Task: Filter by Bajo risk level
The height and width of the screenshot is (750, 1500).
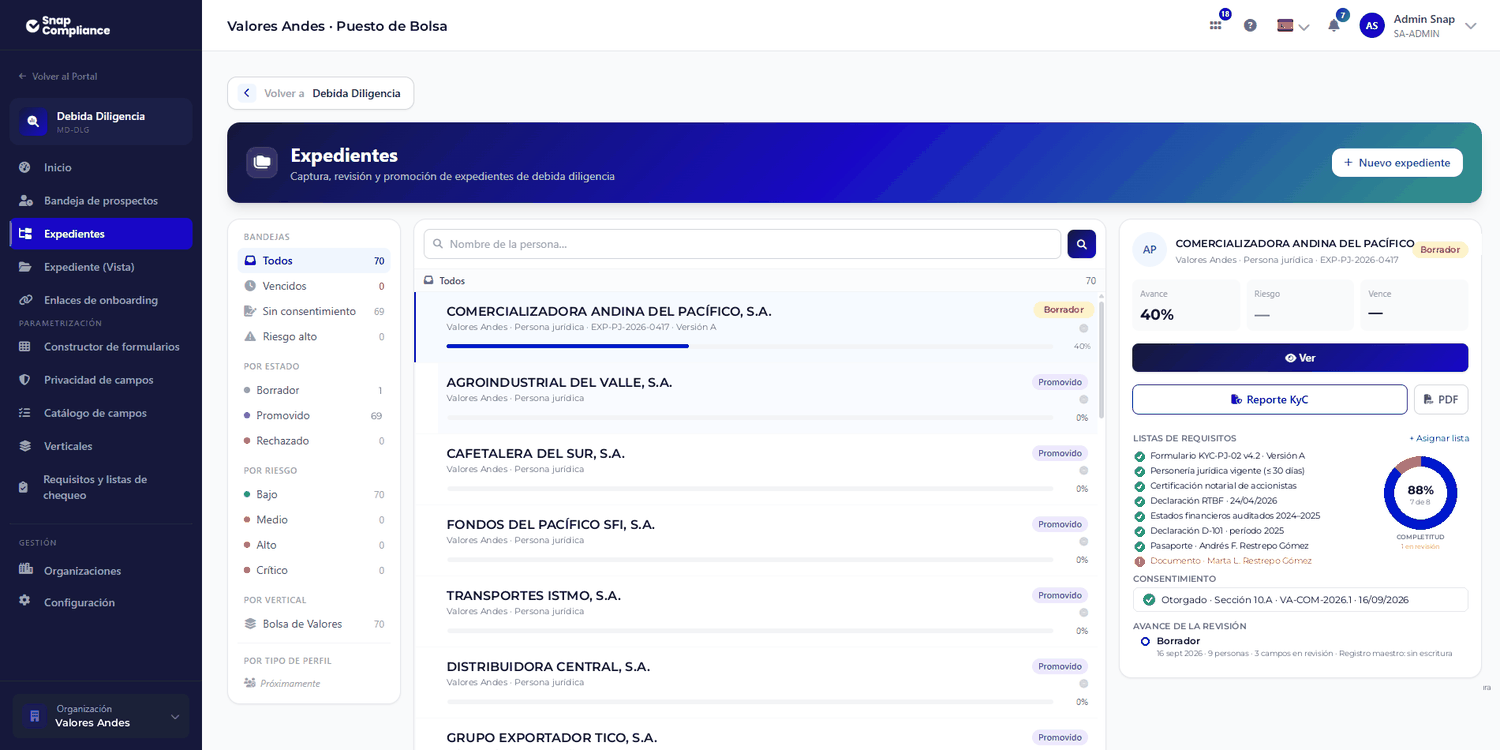Action: click(x=314, y=494)
